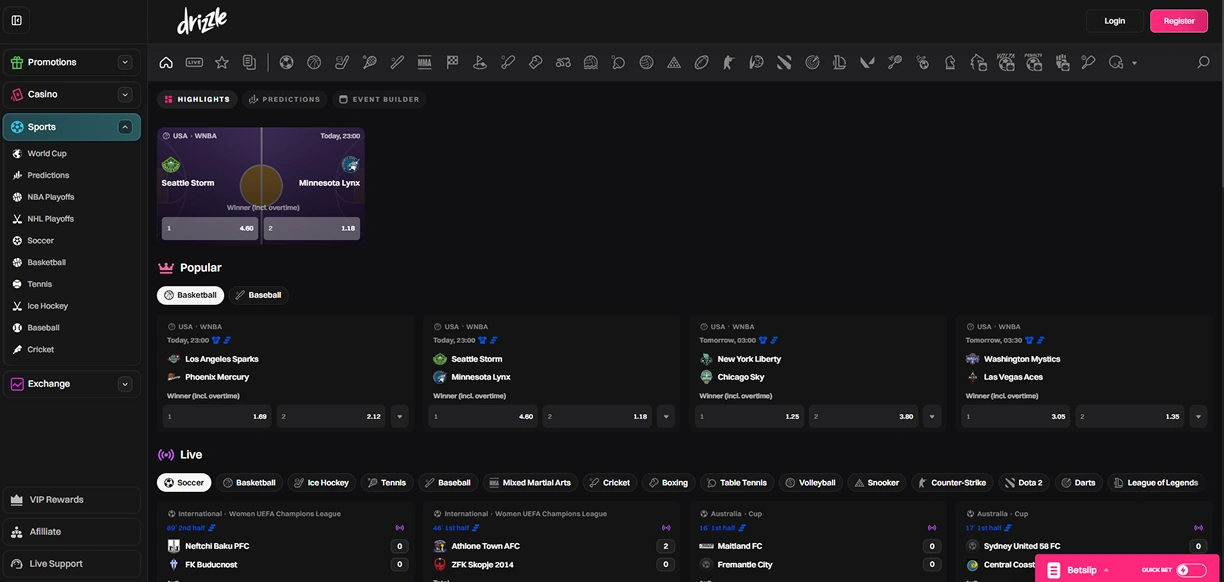Select the Counter-Strike soldier icon in the sports bar
The width and height of the screenshot is (1224, 582).
pos(728,62)
